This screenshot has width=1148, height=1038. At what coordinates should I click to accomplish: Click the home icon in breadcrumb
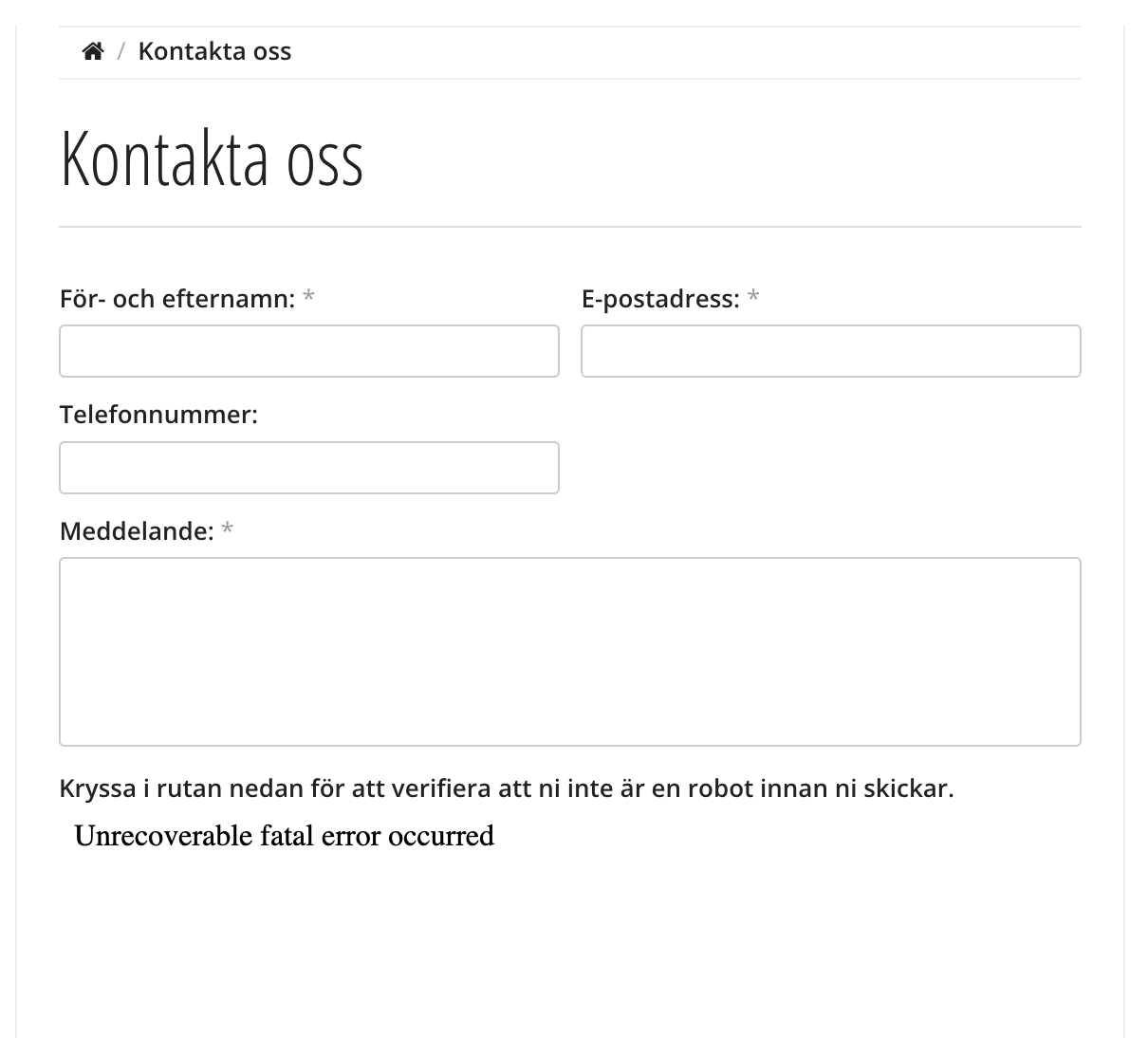point(92,51)
